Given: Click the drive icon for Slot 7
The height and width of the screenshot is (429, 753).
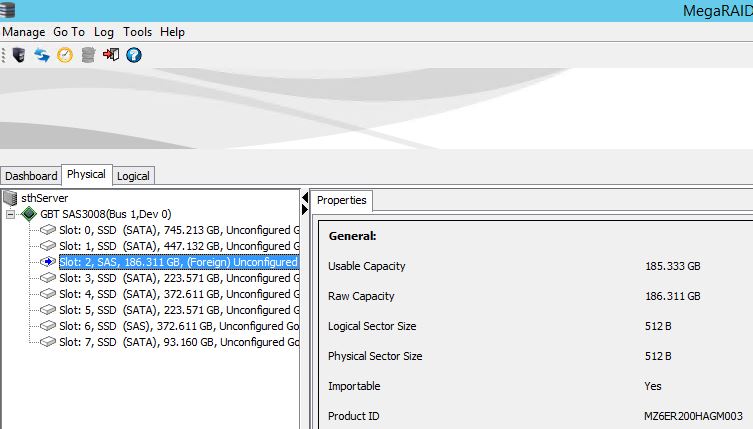Looking at the screenshot, I should (48, 342).
